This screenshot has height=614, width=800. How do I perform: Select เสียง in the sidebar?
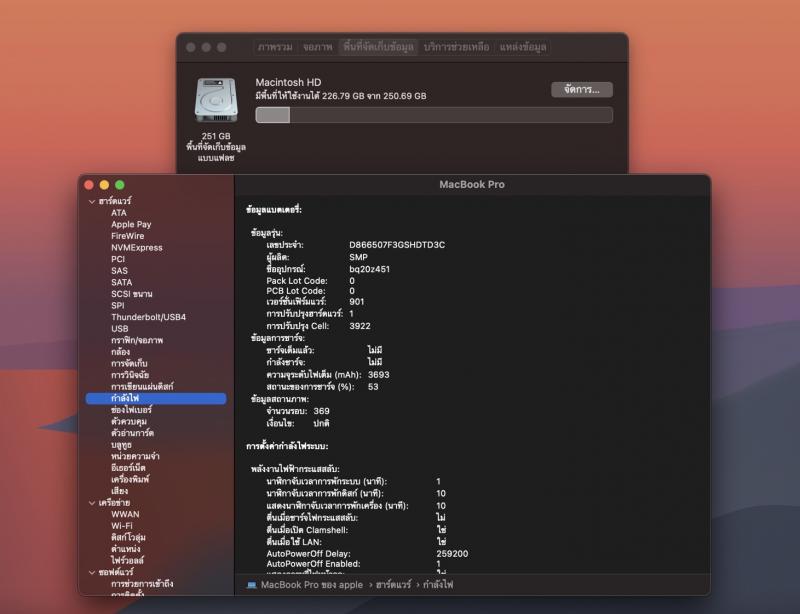[119, 491]
